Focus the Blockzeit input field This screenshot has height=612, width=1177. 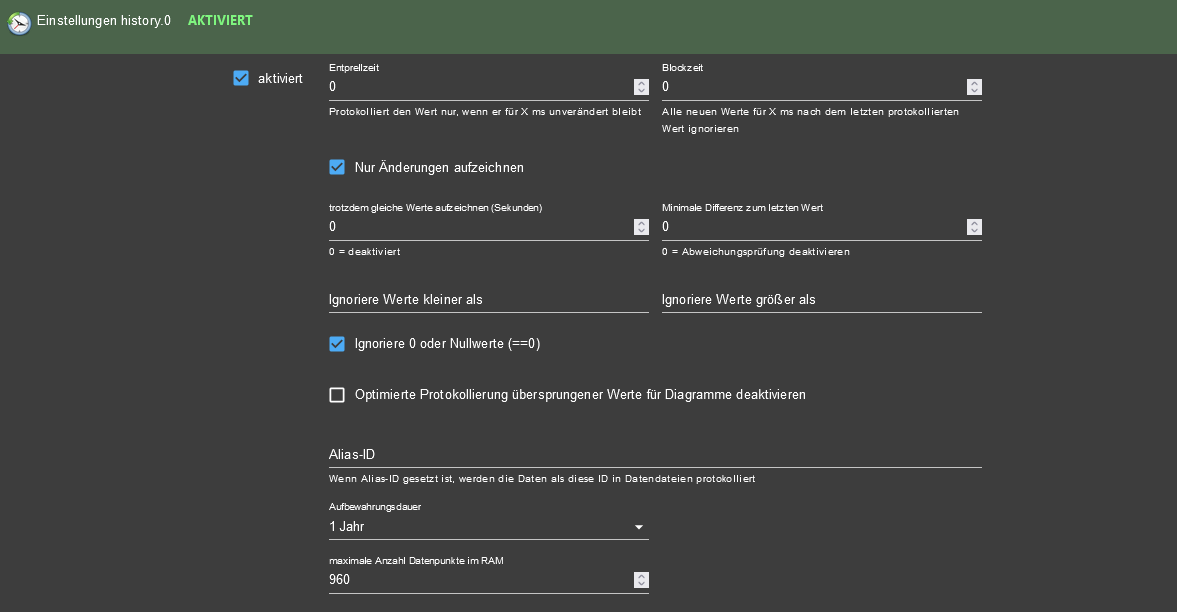point(812,87)
